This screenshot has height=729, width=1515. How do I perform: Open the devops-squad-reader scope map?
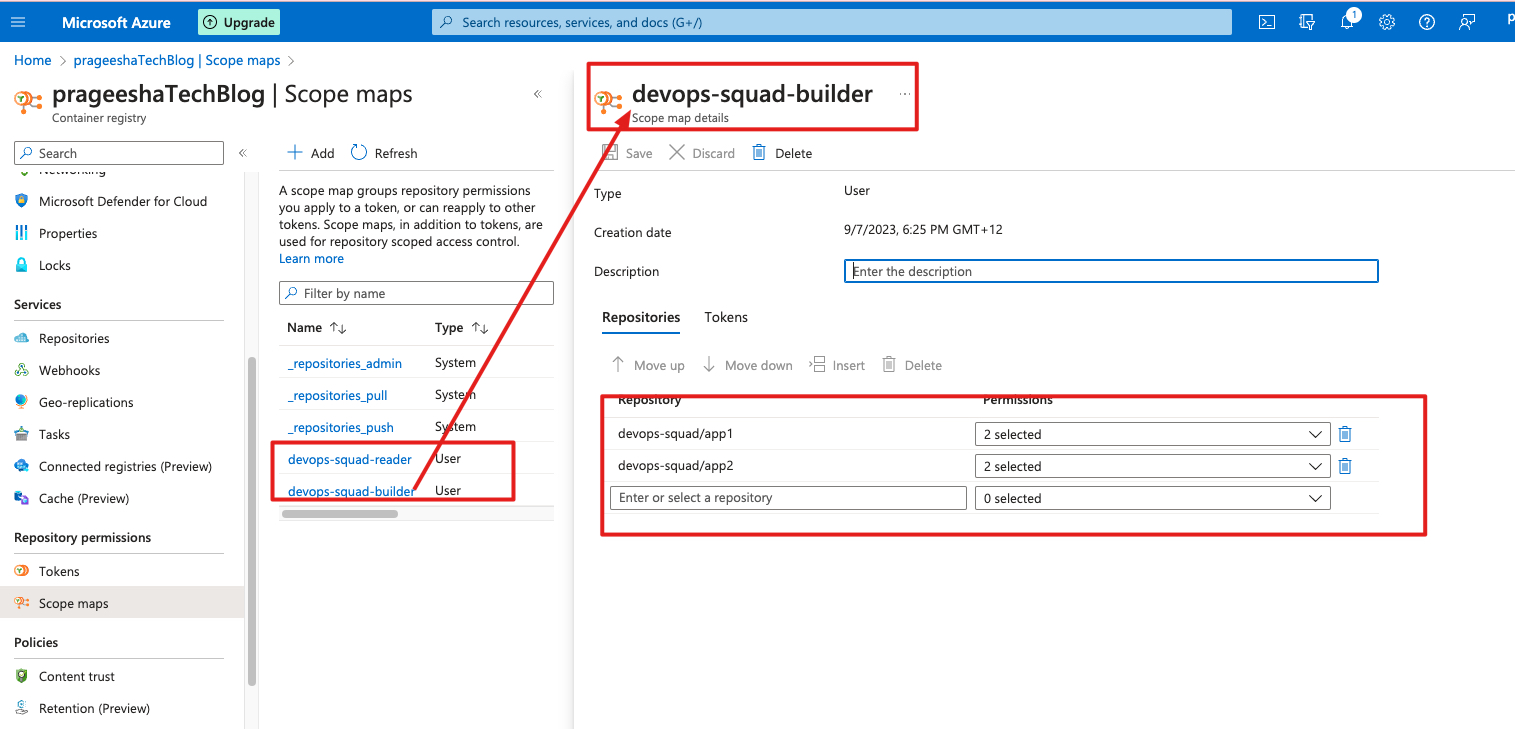[350, 459]
